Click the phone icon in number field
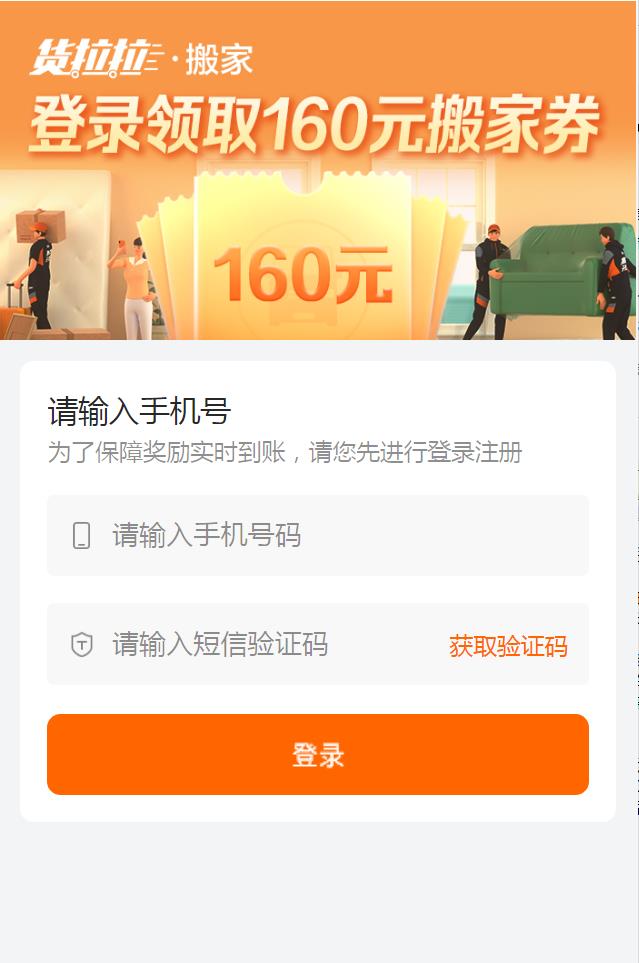639x963 pixels. tap(81, 536)
